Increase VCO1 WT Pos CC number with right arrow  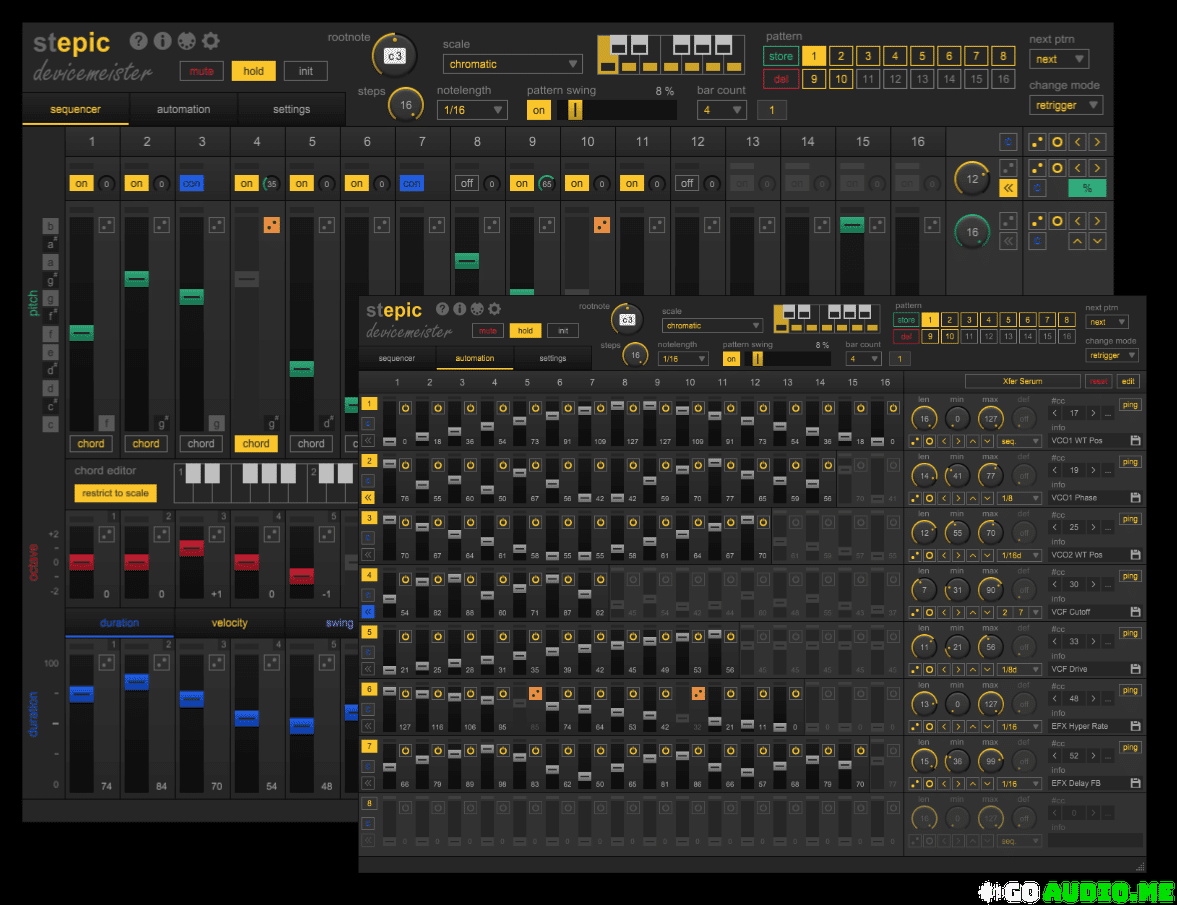[1093, 413]
